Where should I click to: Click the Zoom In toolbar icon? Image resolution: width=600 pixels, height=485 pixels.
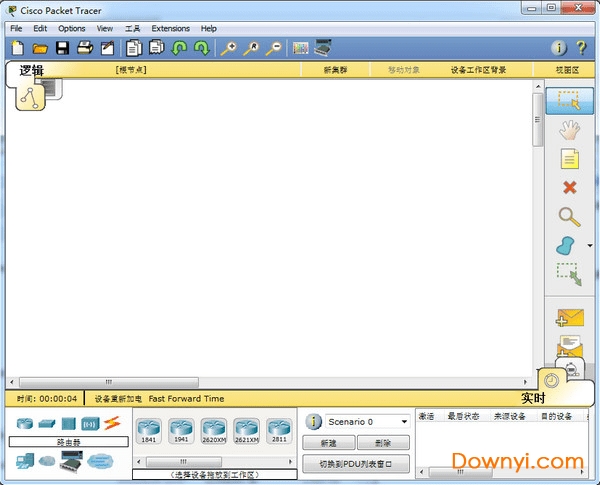[x=228, y=48]
